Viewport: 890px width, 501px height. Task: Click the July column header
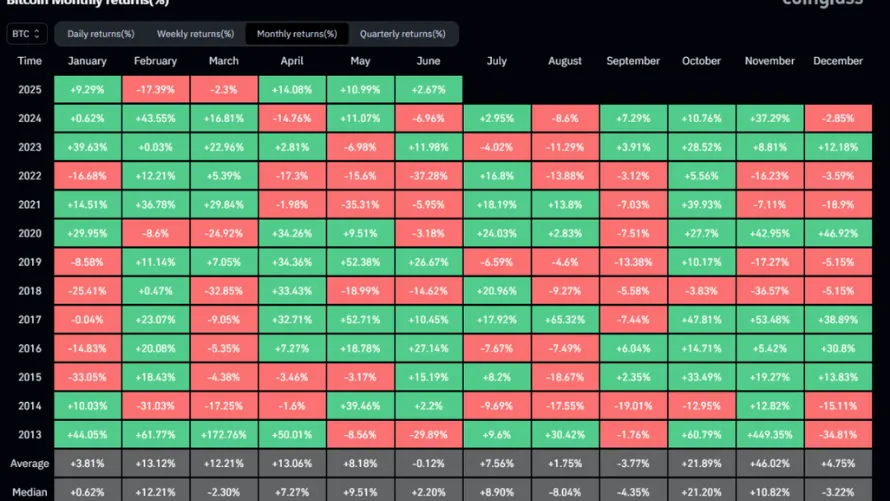point(497,61)
